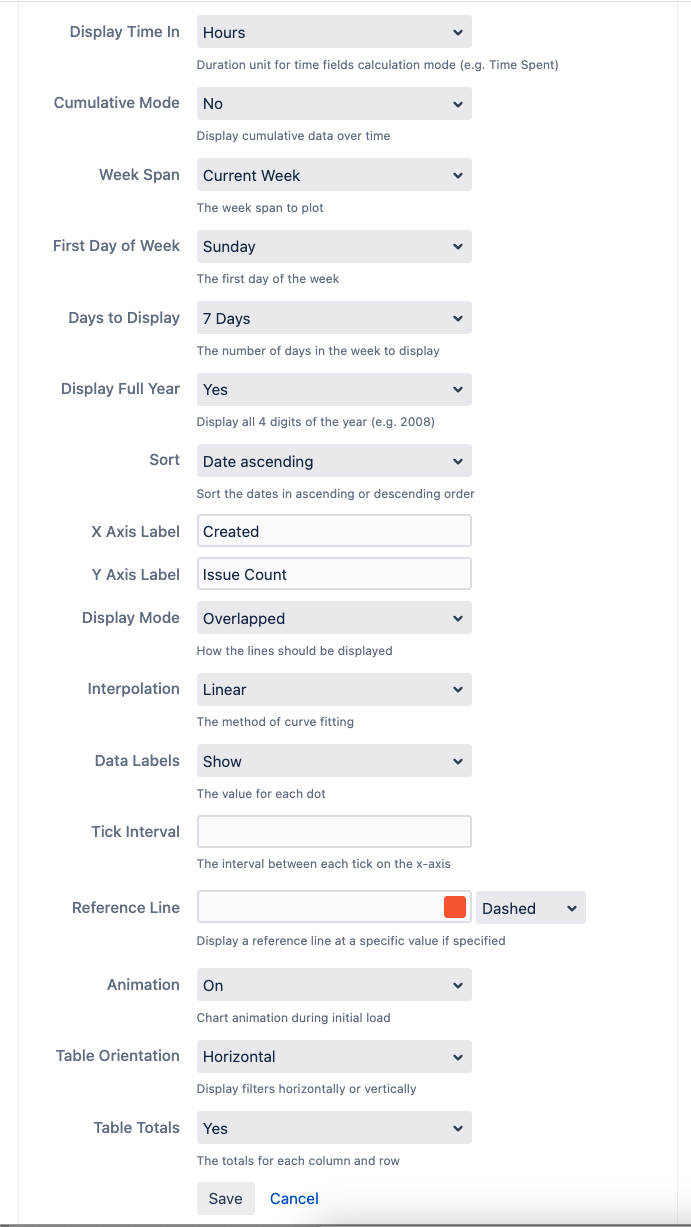Open the Display Mode dropdown

(x=333, y=617)
